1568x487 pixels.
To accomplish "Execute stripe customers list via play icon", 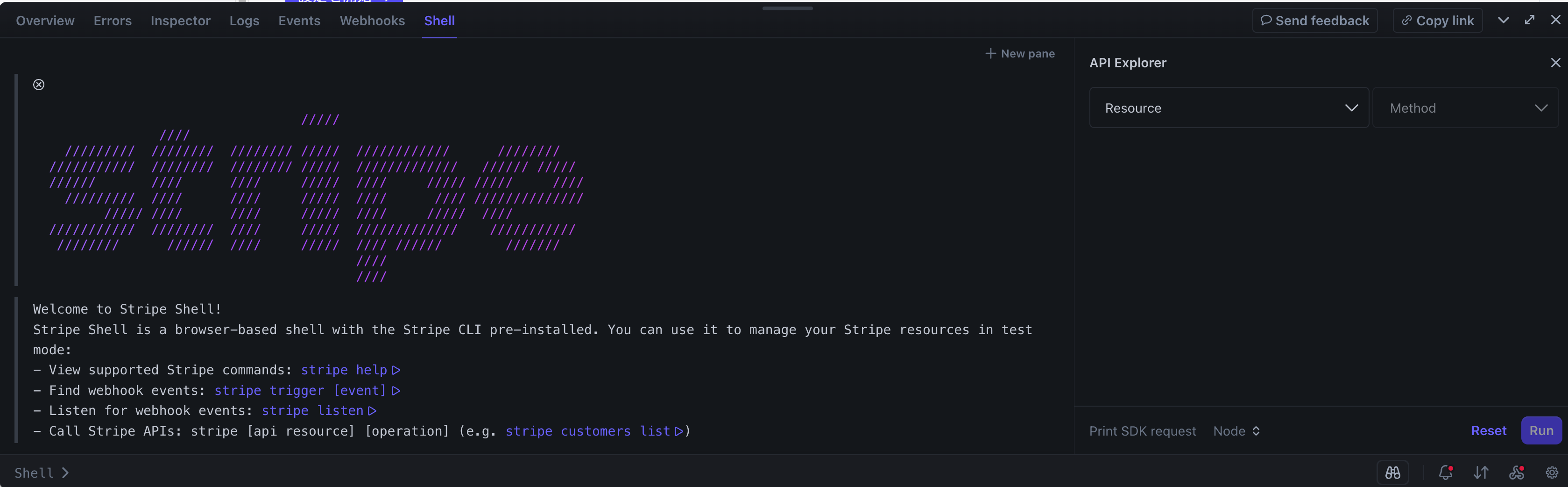I will pyautogui.click(x=679, y=431).
